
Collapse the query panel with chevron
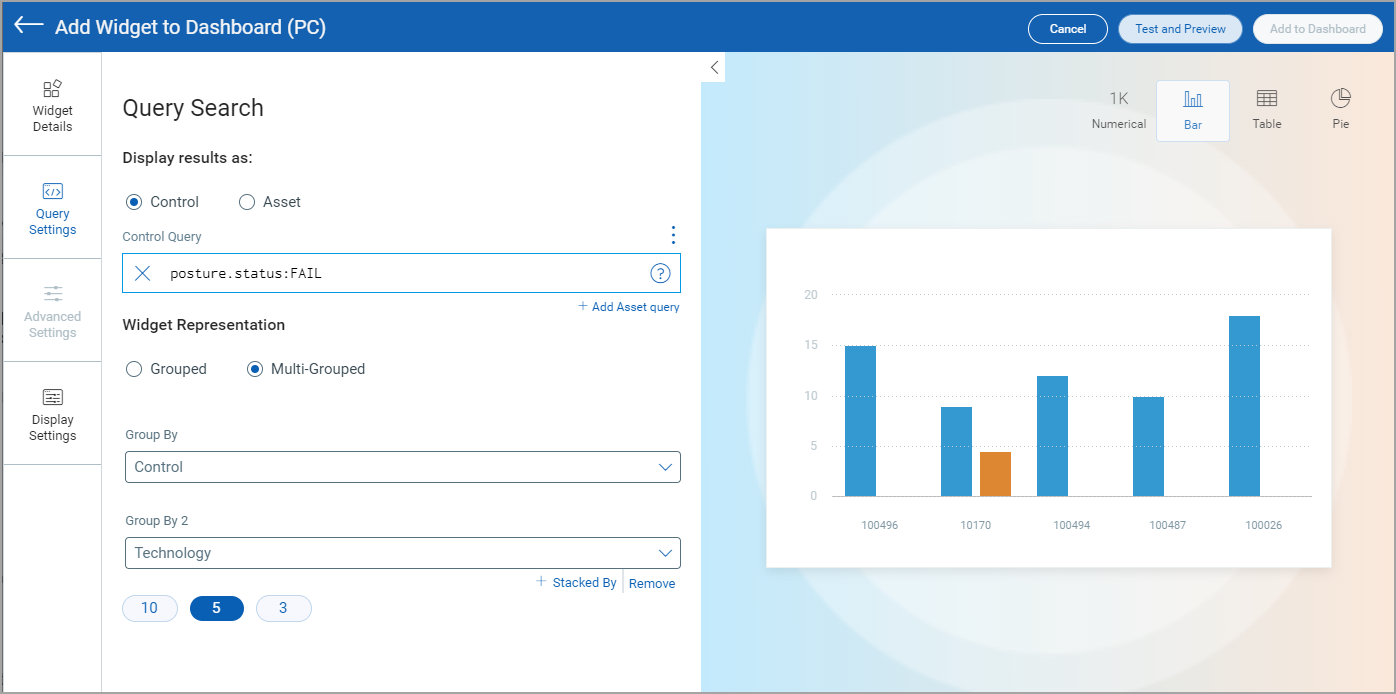(714, 67)
